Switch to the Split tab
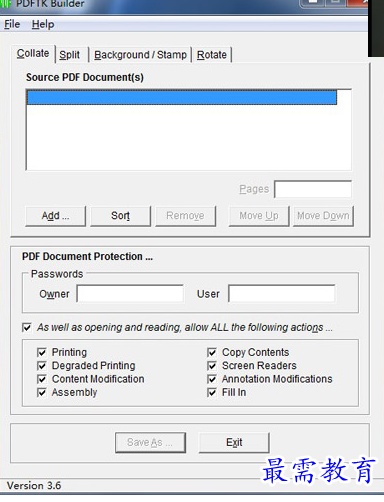This screenshot has width=384, height=502. point(69,55)
